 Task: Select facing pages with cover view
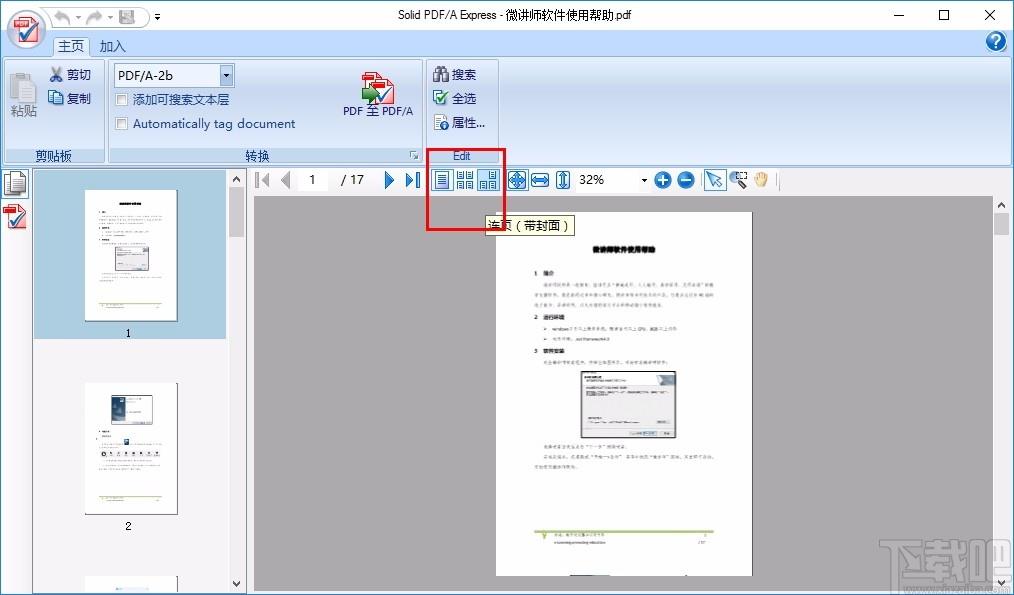tap(488, 180)
